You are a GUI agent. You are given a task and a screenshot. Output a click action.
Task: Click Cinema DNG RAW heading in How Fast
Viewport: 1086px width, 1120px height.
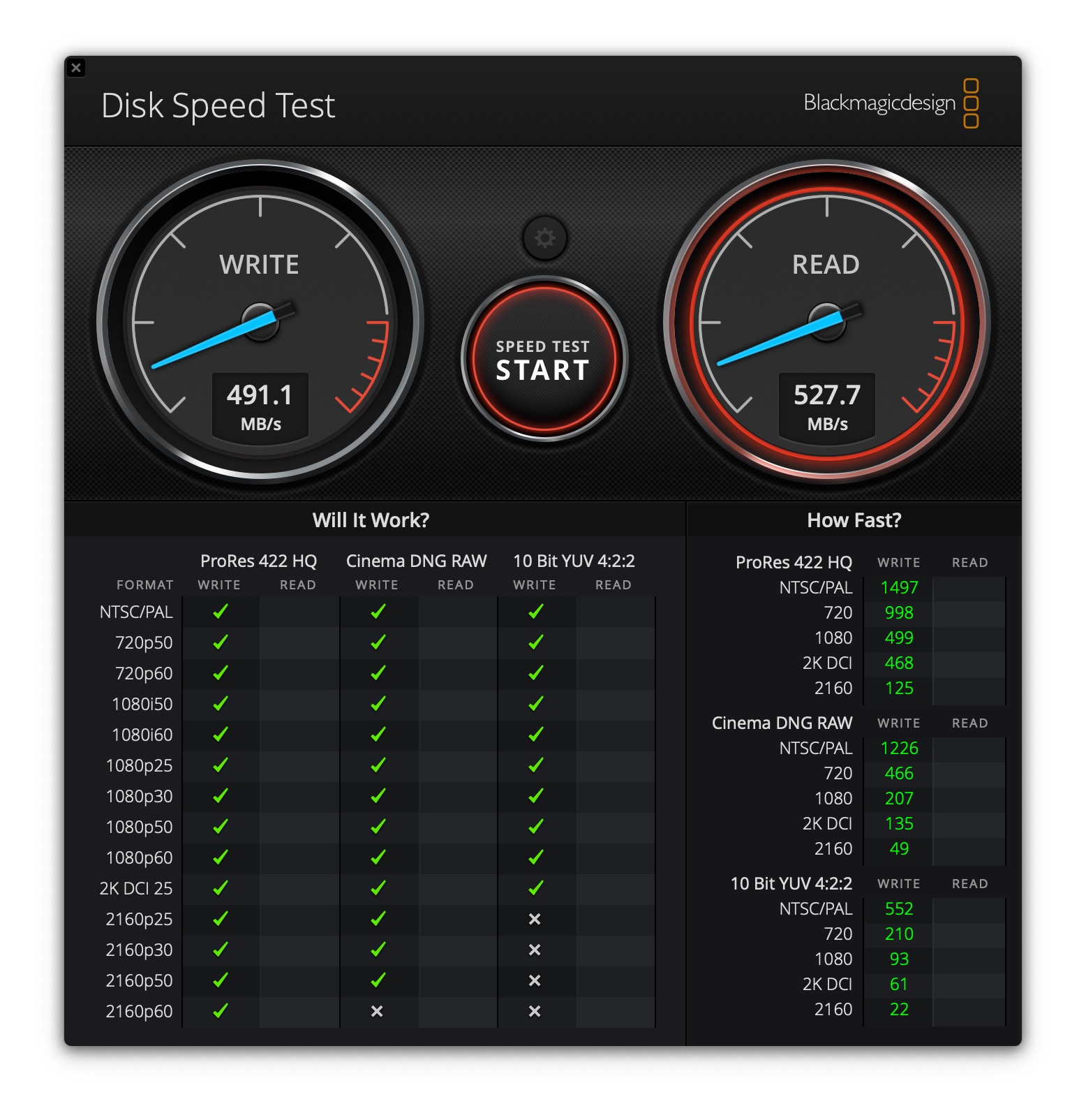(x=782, y=723)
